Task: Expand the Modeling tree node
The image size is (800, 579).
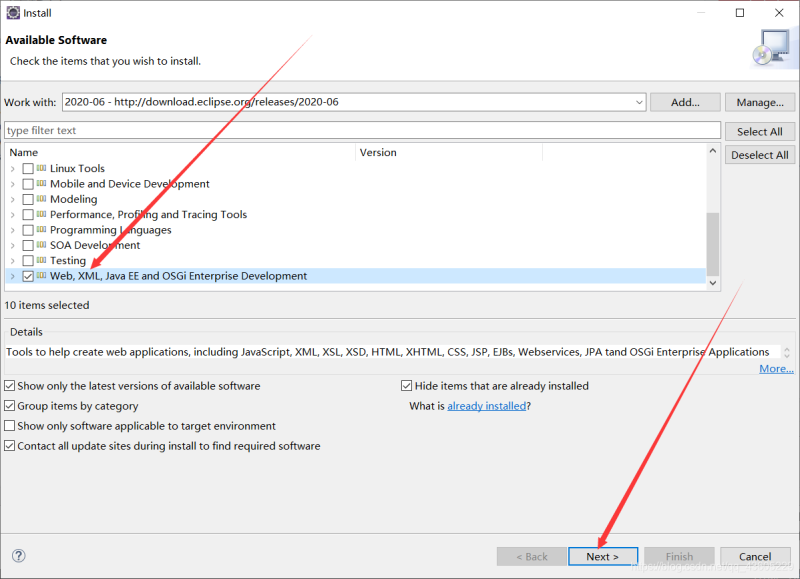Action: (13, 199)
